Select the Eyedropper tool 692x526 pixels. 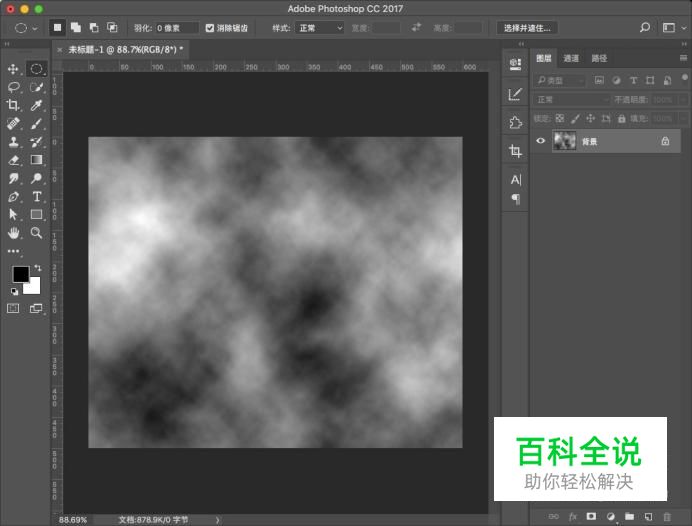(37, 105)
